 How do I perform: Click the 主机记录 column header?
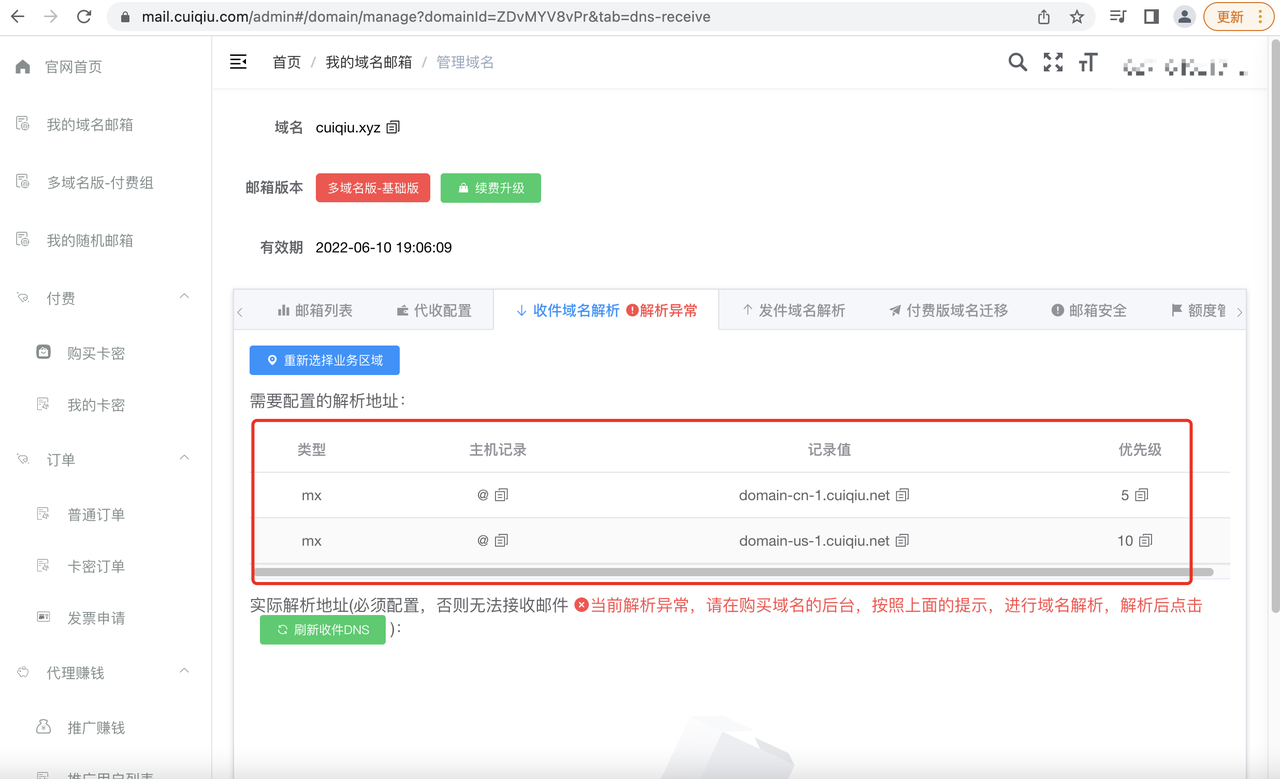pos(498,450)
